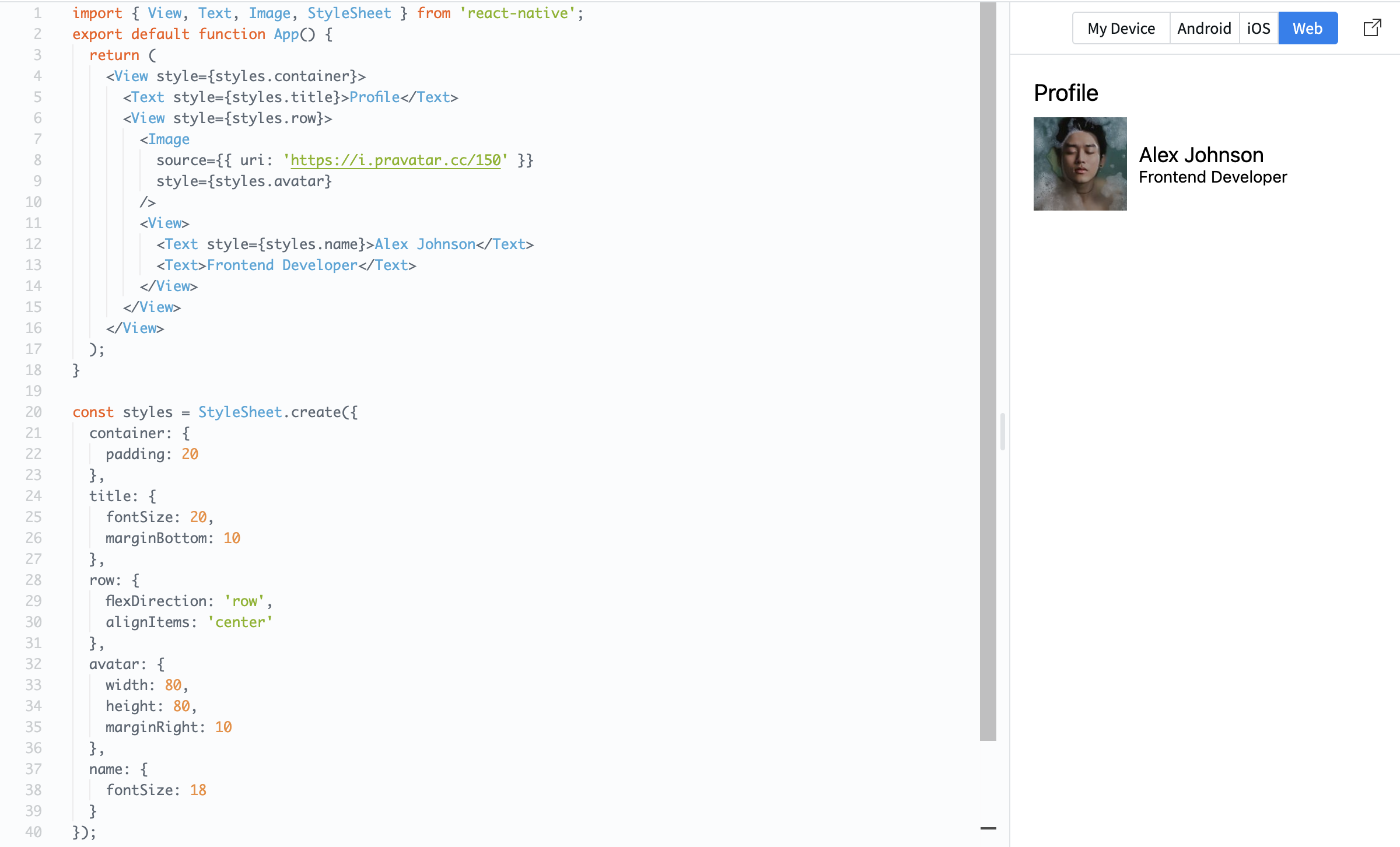Switch preview to the Android tab
The width and height of the screenshot is (1400, 847).
pos(1204,28)
